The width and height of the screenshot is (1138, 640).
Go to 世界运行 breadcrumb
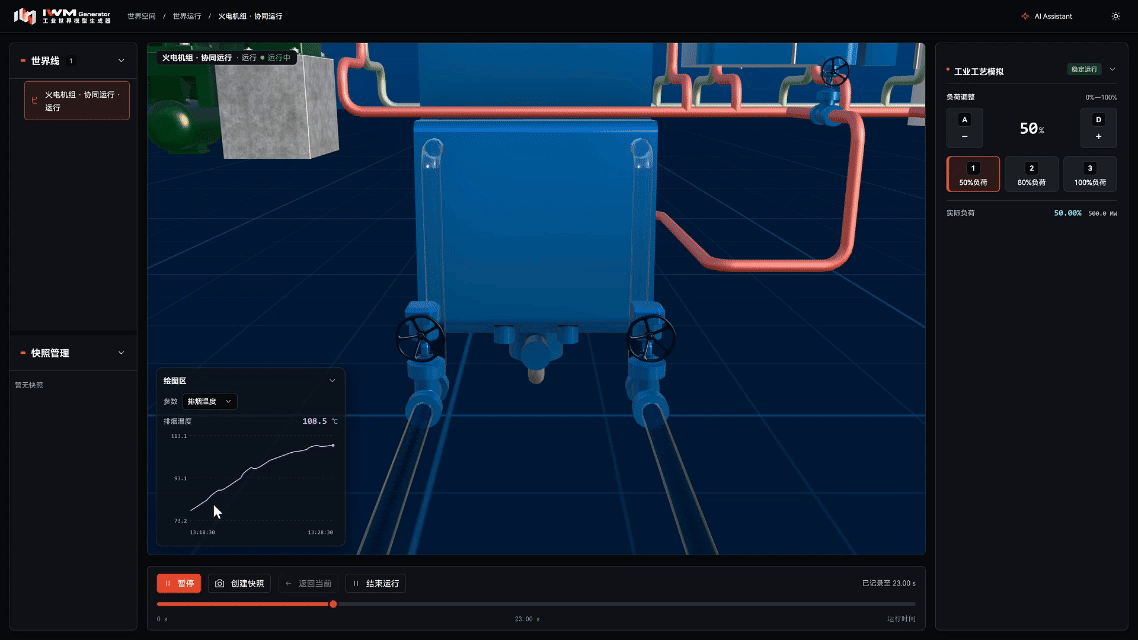point(187,16)
